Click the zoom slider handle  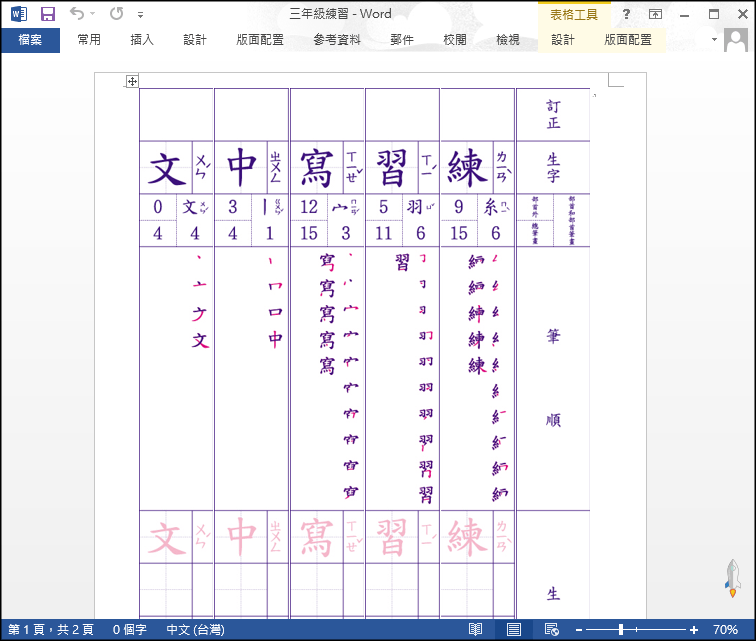coord(621,629)
